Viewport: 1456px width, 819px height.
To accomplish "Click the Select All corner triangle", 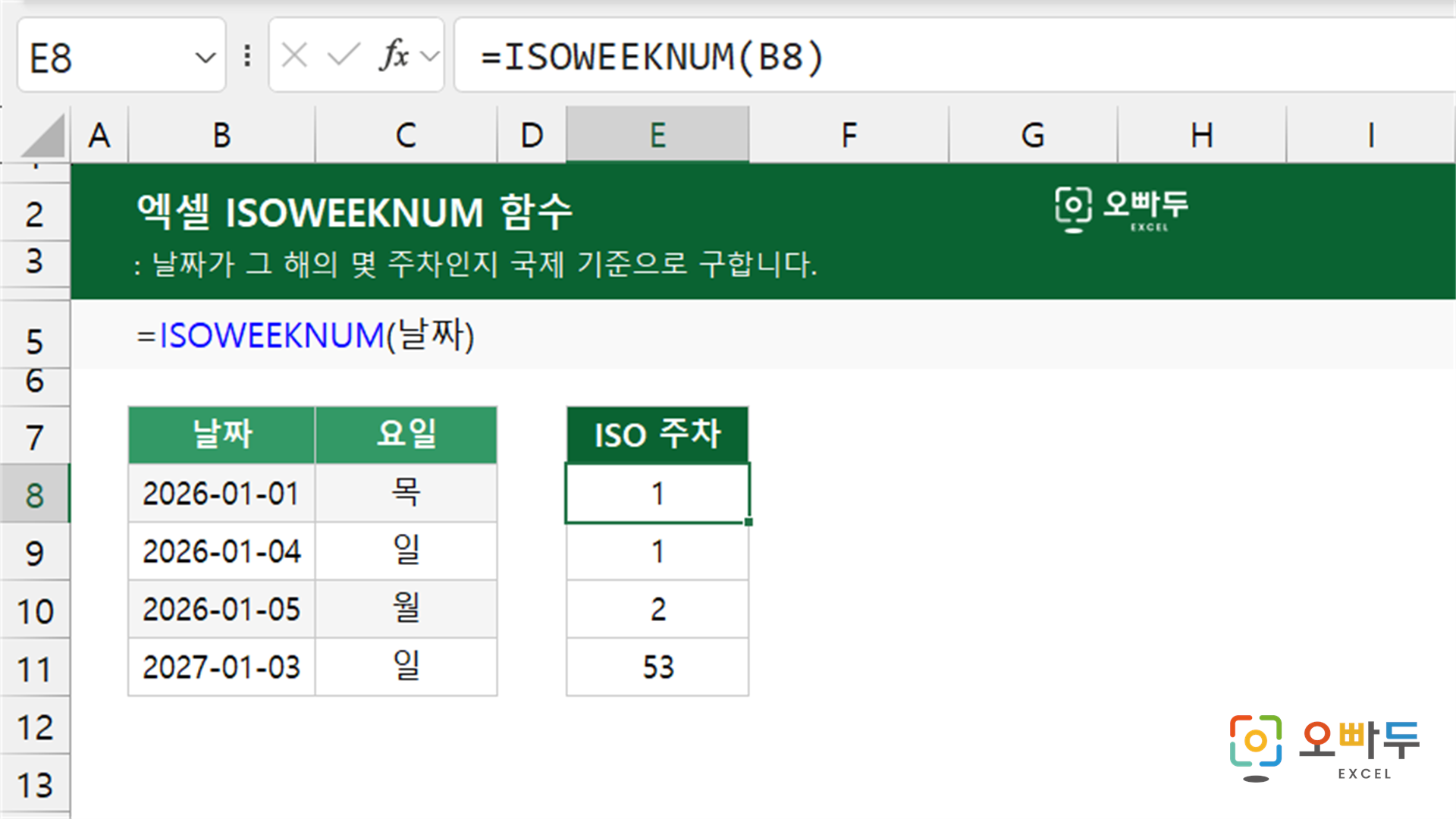I will pos(44,136).
